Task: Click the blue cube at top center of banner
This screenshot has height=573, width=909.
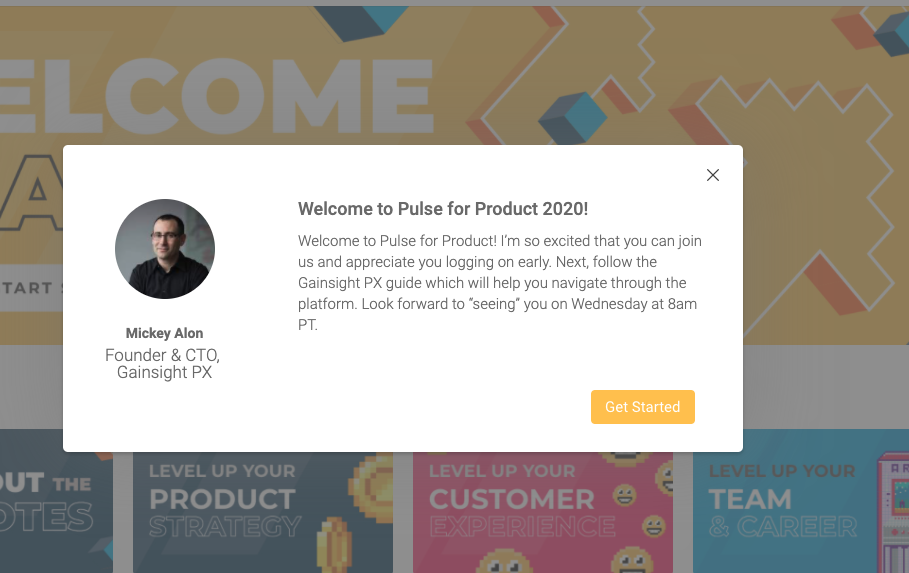Action: pyautogui.click(x=362, y=22)
